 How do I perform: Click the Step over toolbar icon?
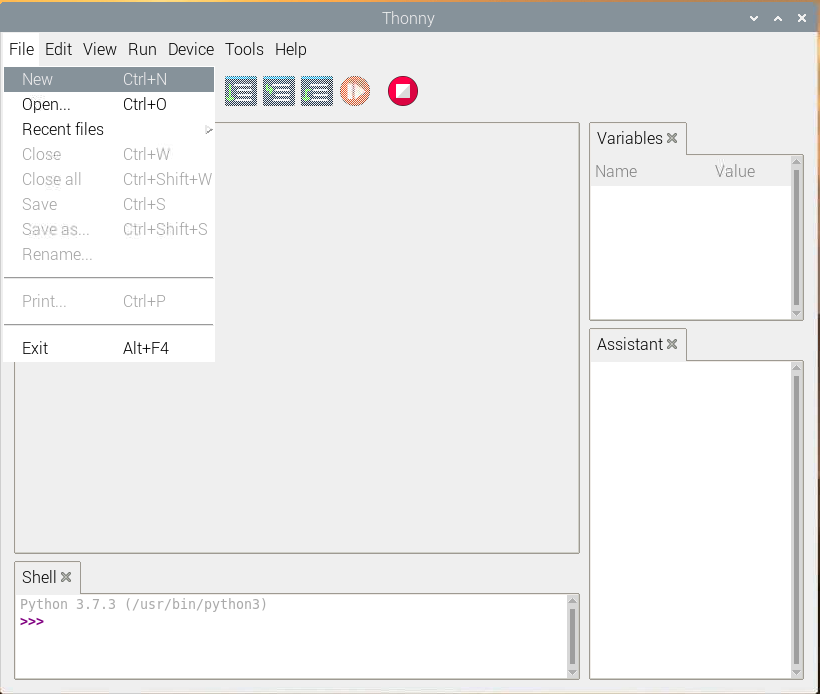pyautogui.click(x=241, y=91)
